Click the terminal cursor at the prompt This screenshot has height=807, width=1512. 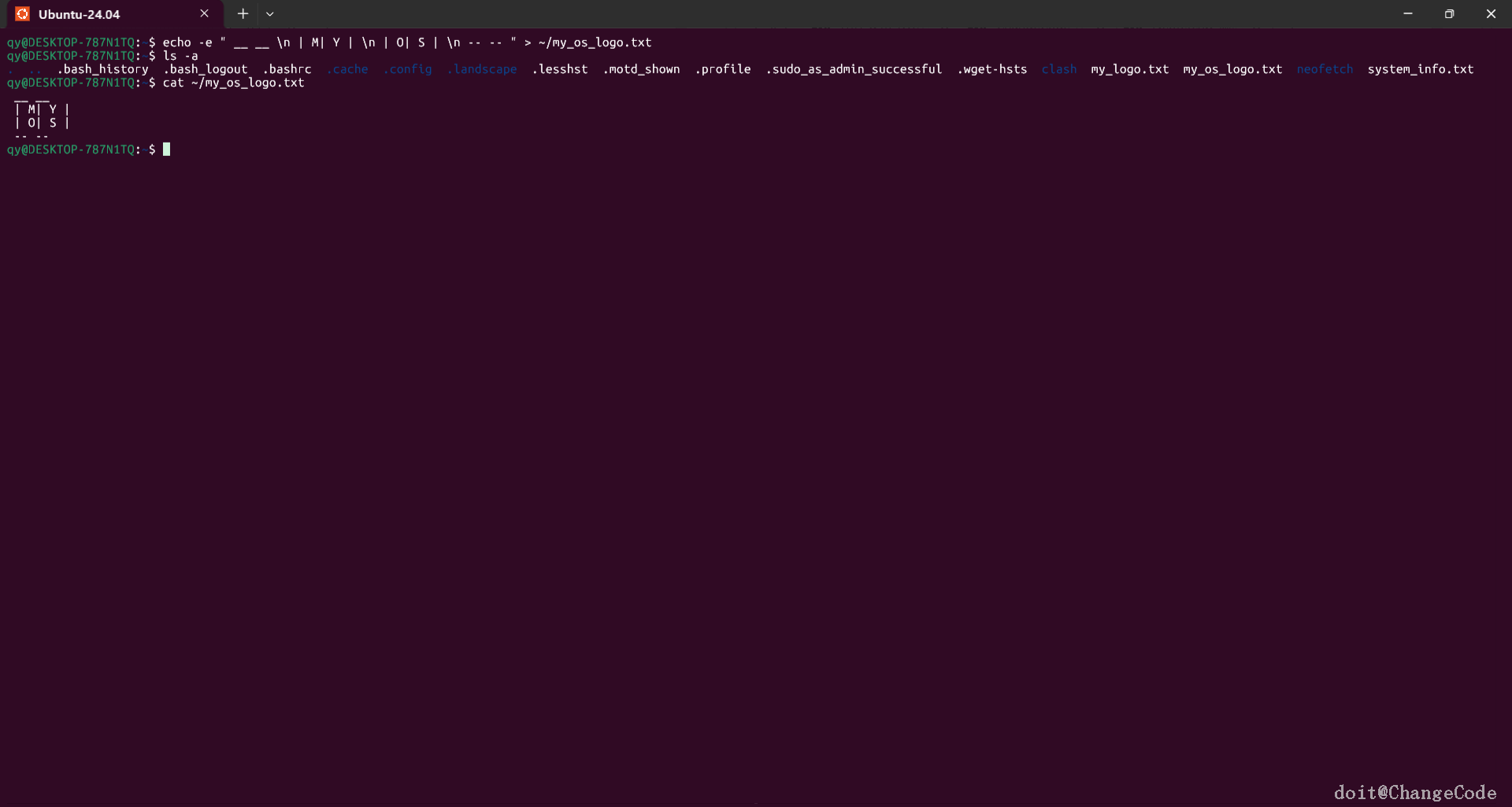(166, 149)
